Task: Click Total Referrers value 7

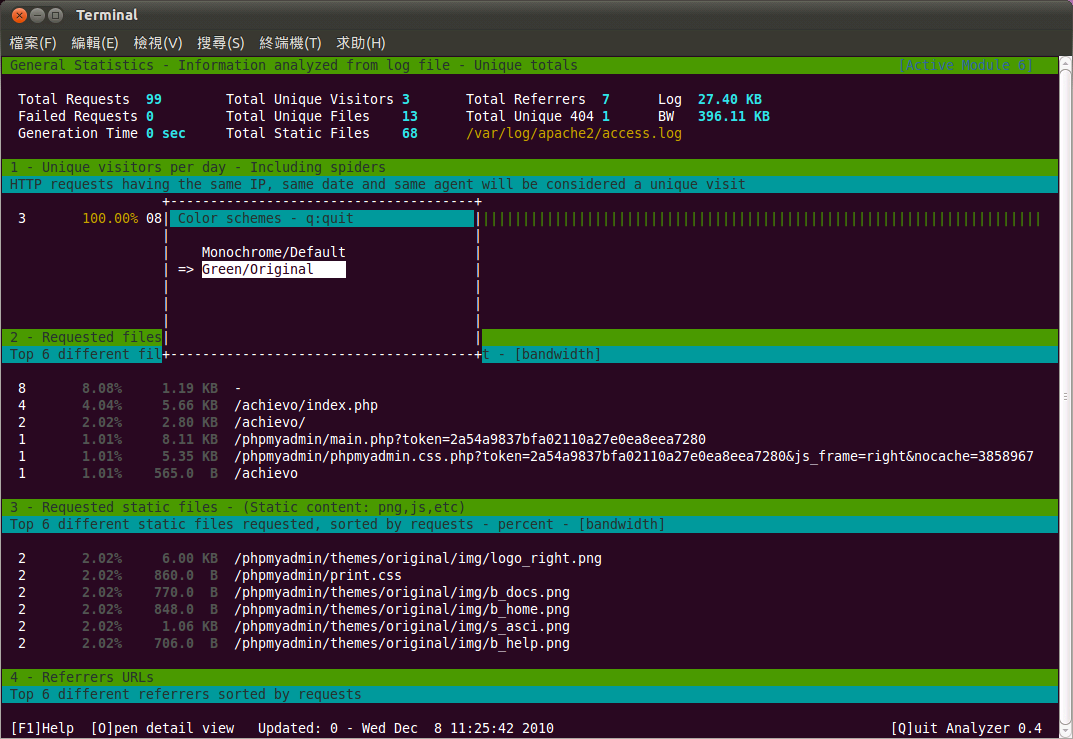Action: tap(606, 100)
